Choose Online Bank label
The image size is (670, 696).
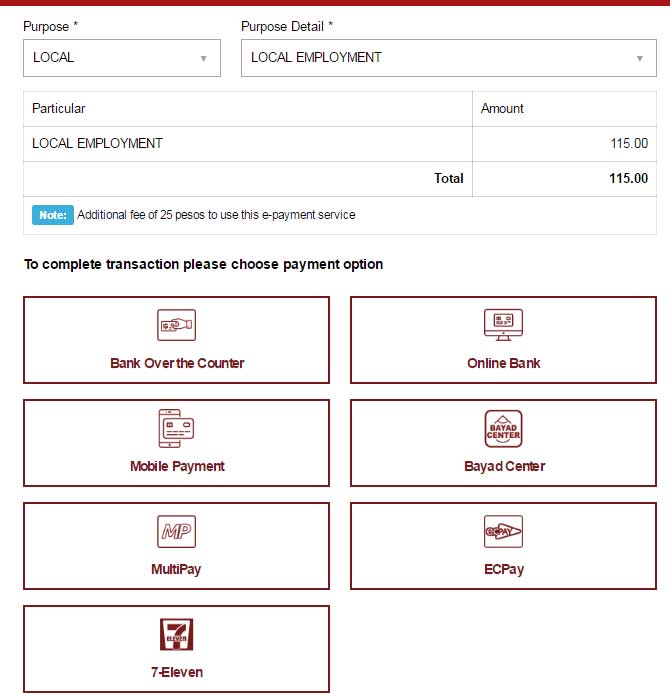pyautogui.click(x=503, y=363)
